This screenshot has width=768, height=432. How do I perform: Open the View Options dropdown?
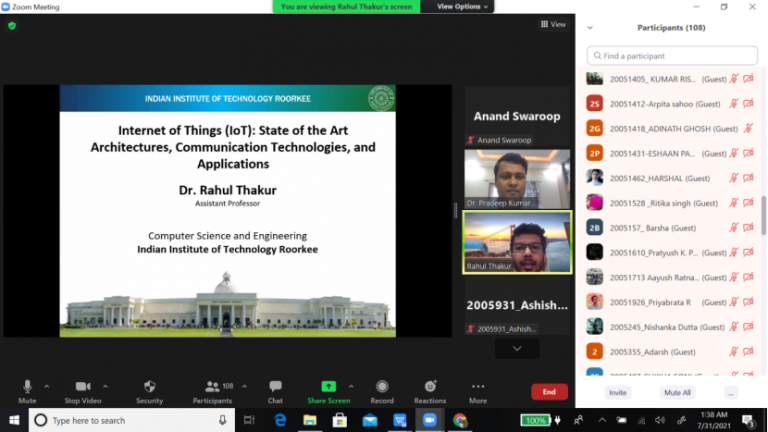[462, 6]
